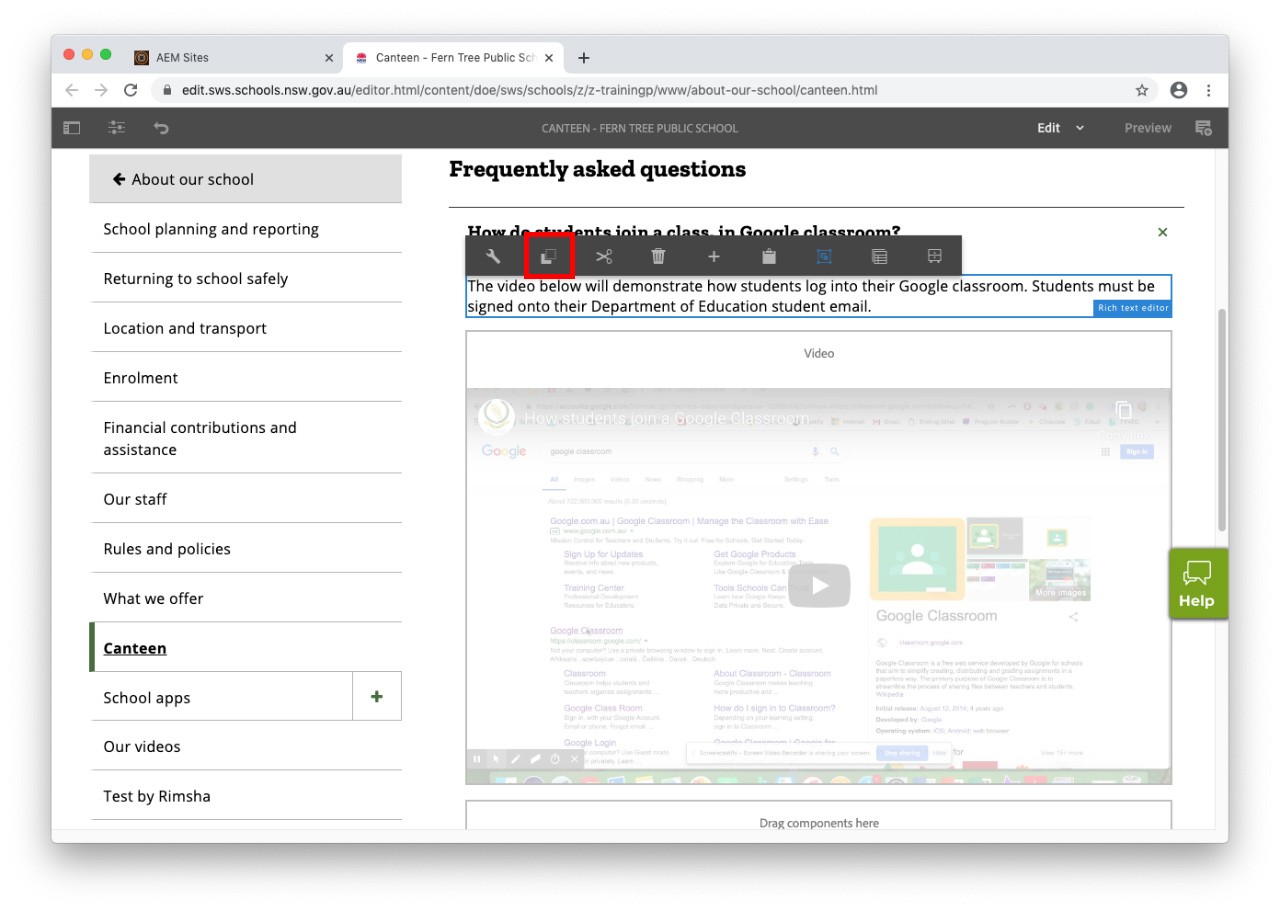Viewport: 1280px width, 911px height.
Task: Close the AEM Sites browser tab
Action: [x=329, y=58]
